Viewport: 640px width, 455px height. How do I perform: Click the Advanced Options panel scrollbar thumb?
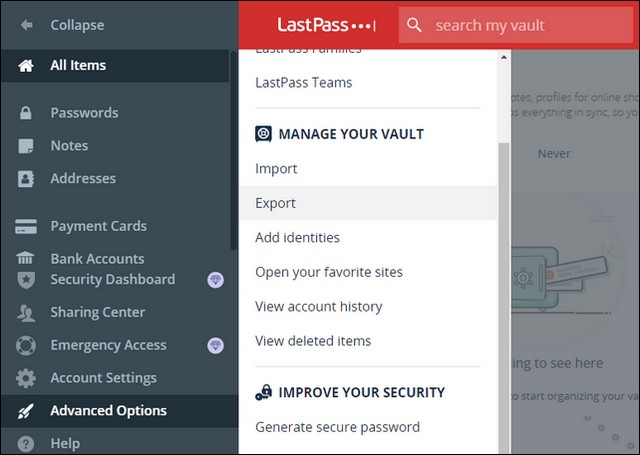tap(504, 298)
